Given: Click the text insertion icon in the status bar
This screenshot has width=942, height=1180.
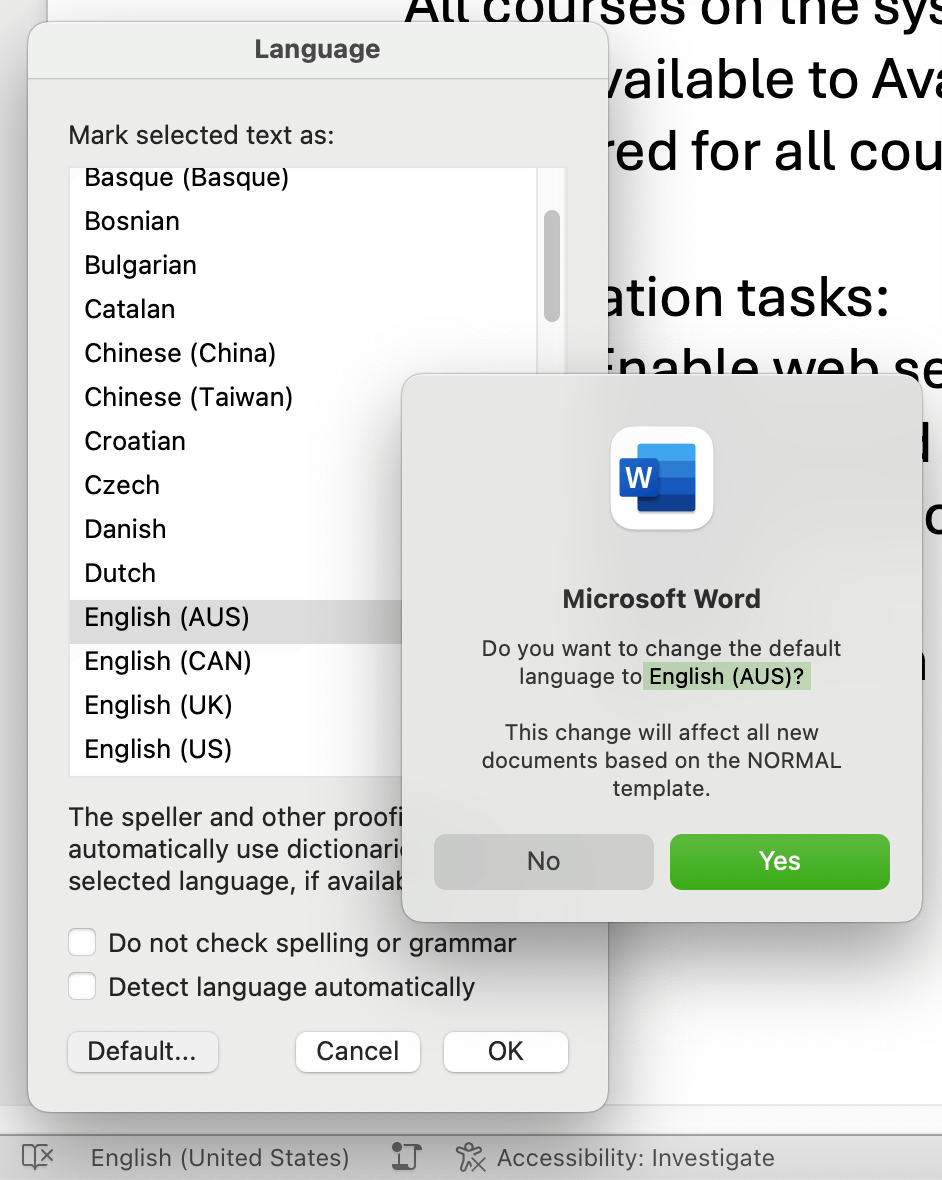Looking at the screenshot, I should click(x=404, y=1156).
